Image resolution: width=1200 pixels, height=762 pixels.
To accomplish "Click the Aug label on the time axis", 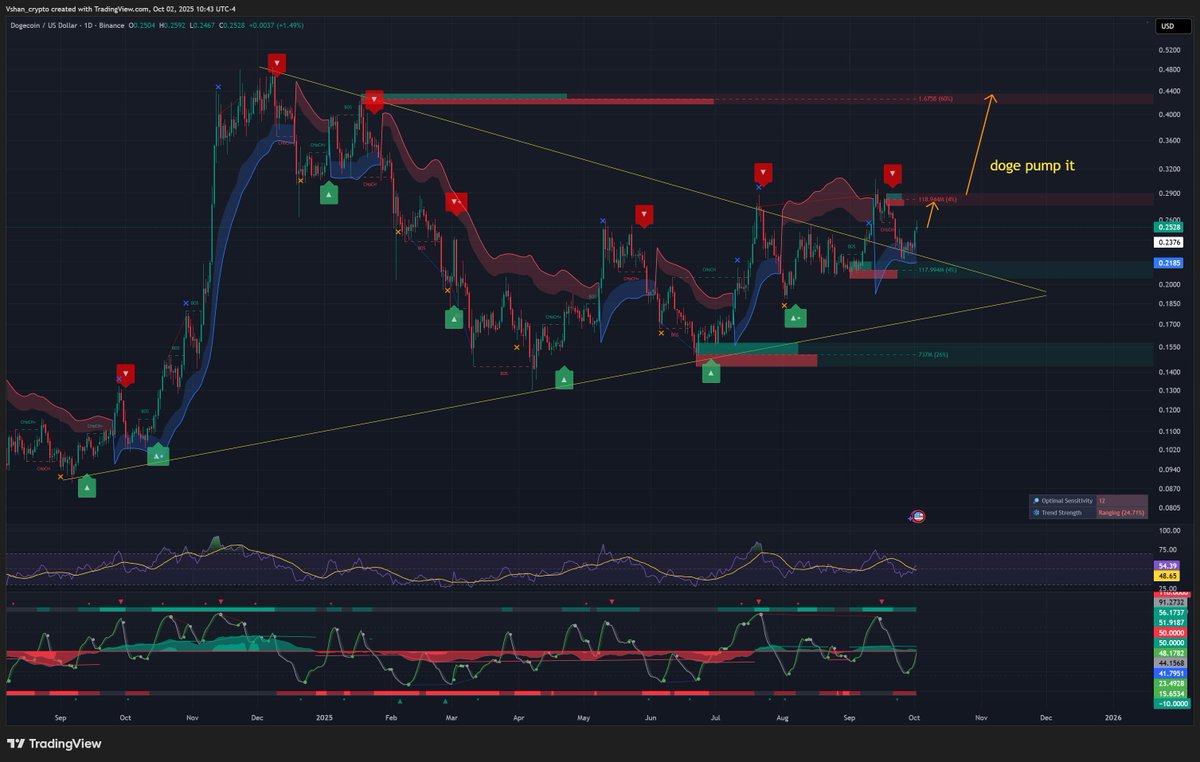I will click(781, 718).
